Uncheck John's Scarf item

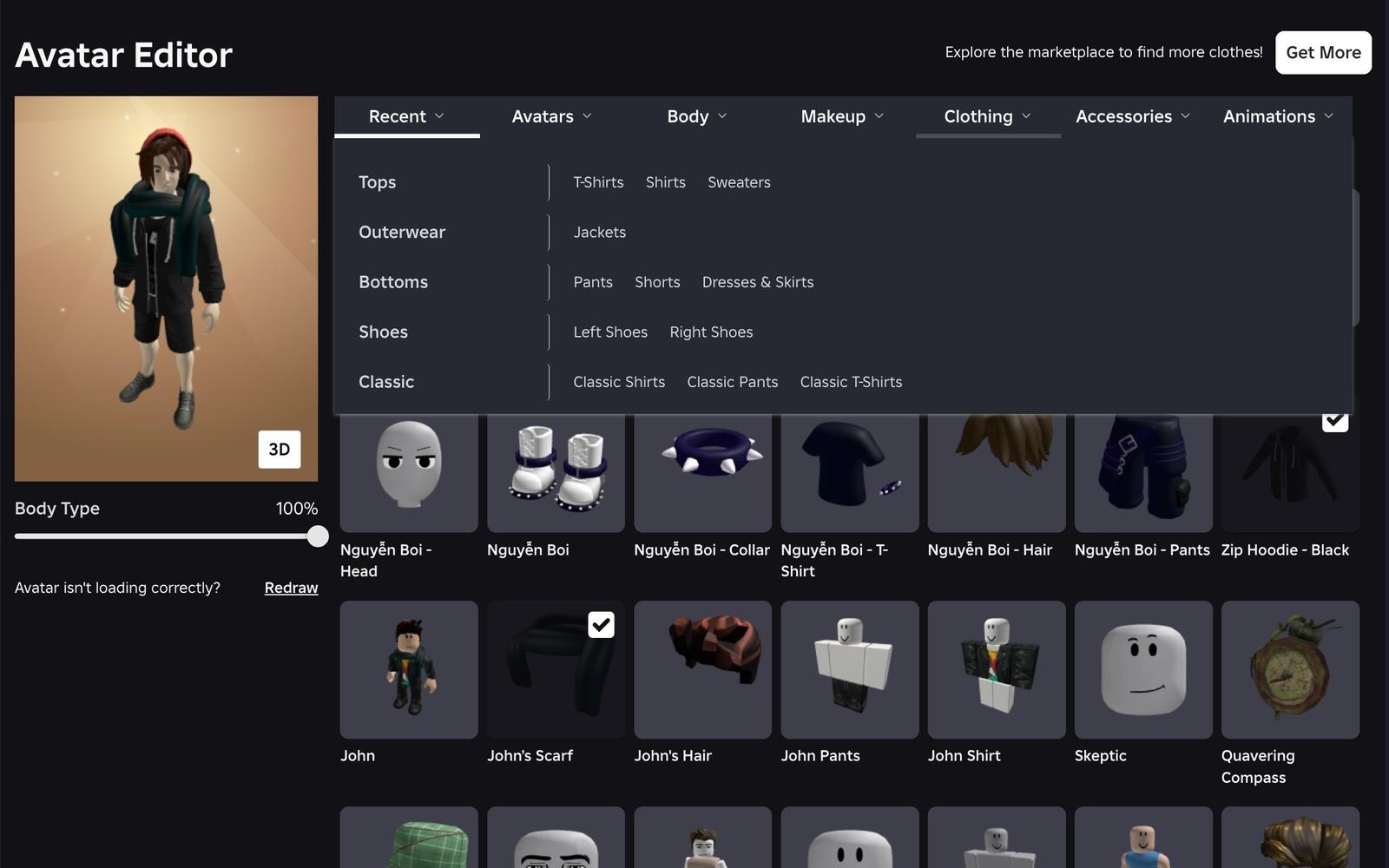coord(601,625)
